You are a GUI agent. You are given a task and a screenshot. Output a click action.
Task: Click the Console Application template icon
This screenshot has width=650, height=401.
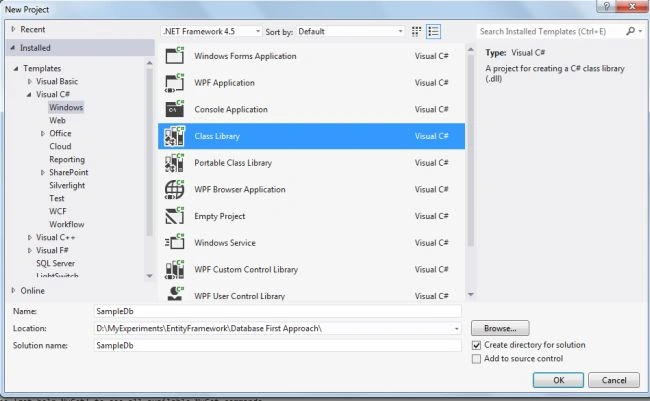(175, 109)
